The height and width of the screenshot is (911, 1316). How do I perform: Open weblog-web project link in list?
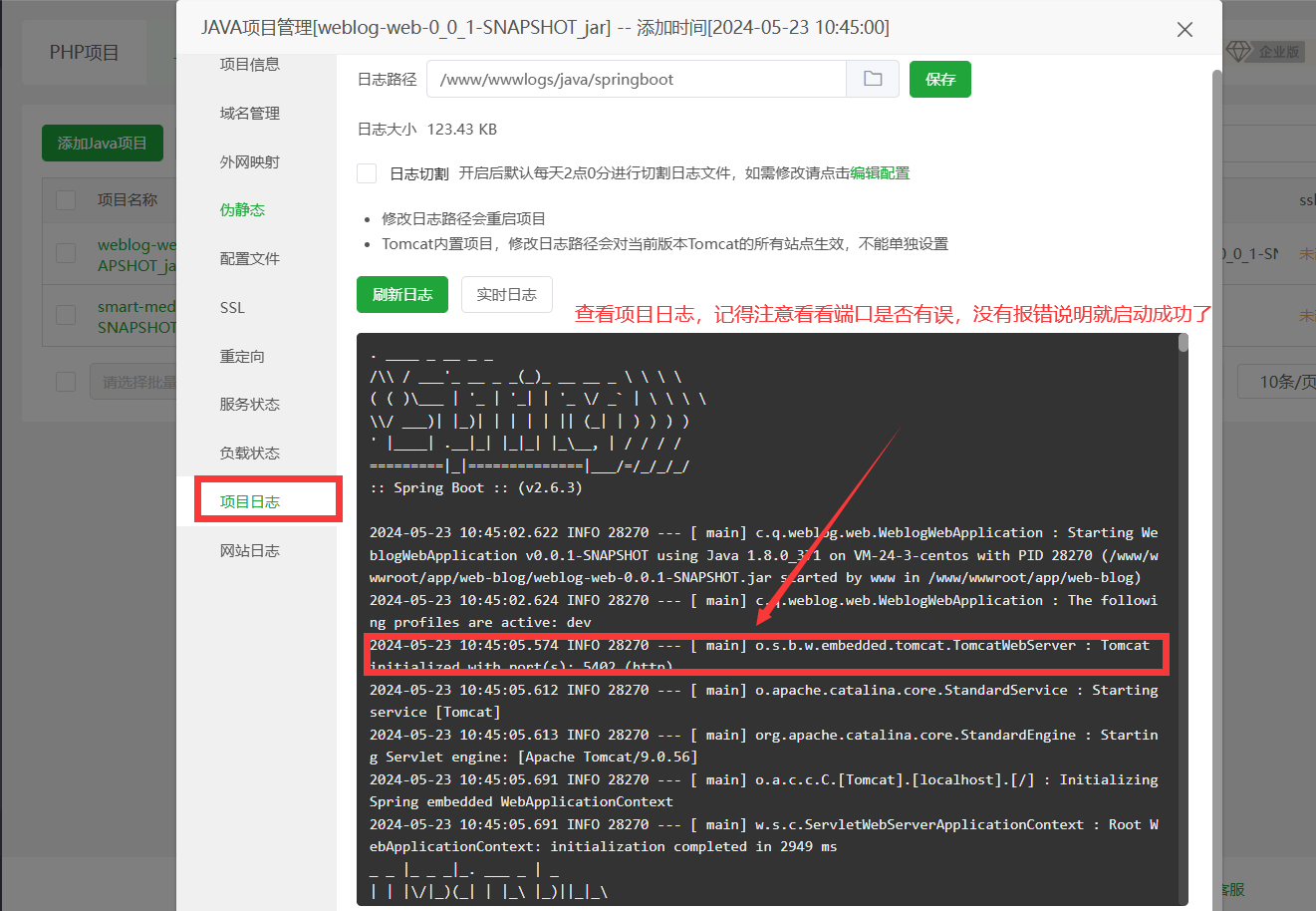[x=136, y=254]
